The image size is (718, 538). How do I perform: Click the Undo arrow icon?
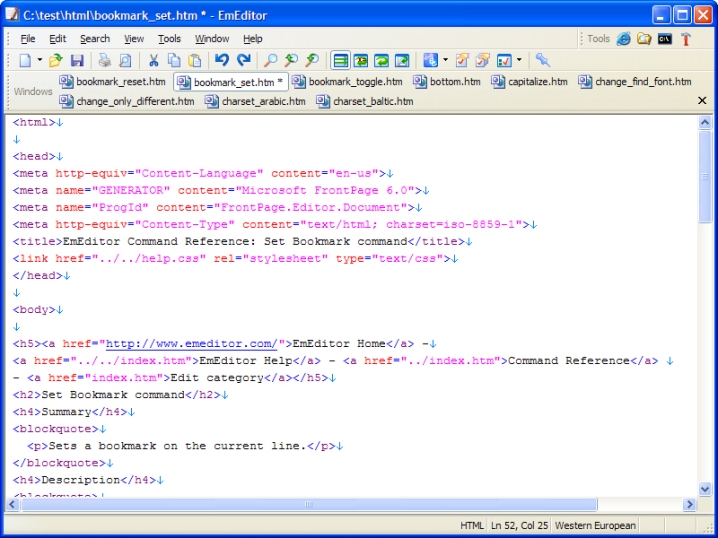[x=221, y=61]
